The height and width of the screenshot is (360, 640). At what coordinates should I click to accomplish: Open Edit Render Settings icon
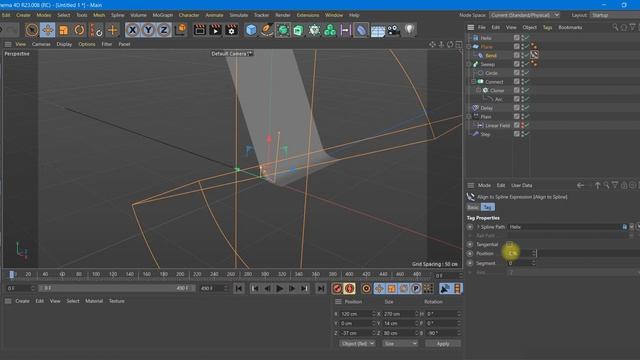(x=231, y=30)
